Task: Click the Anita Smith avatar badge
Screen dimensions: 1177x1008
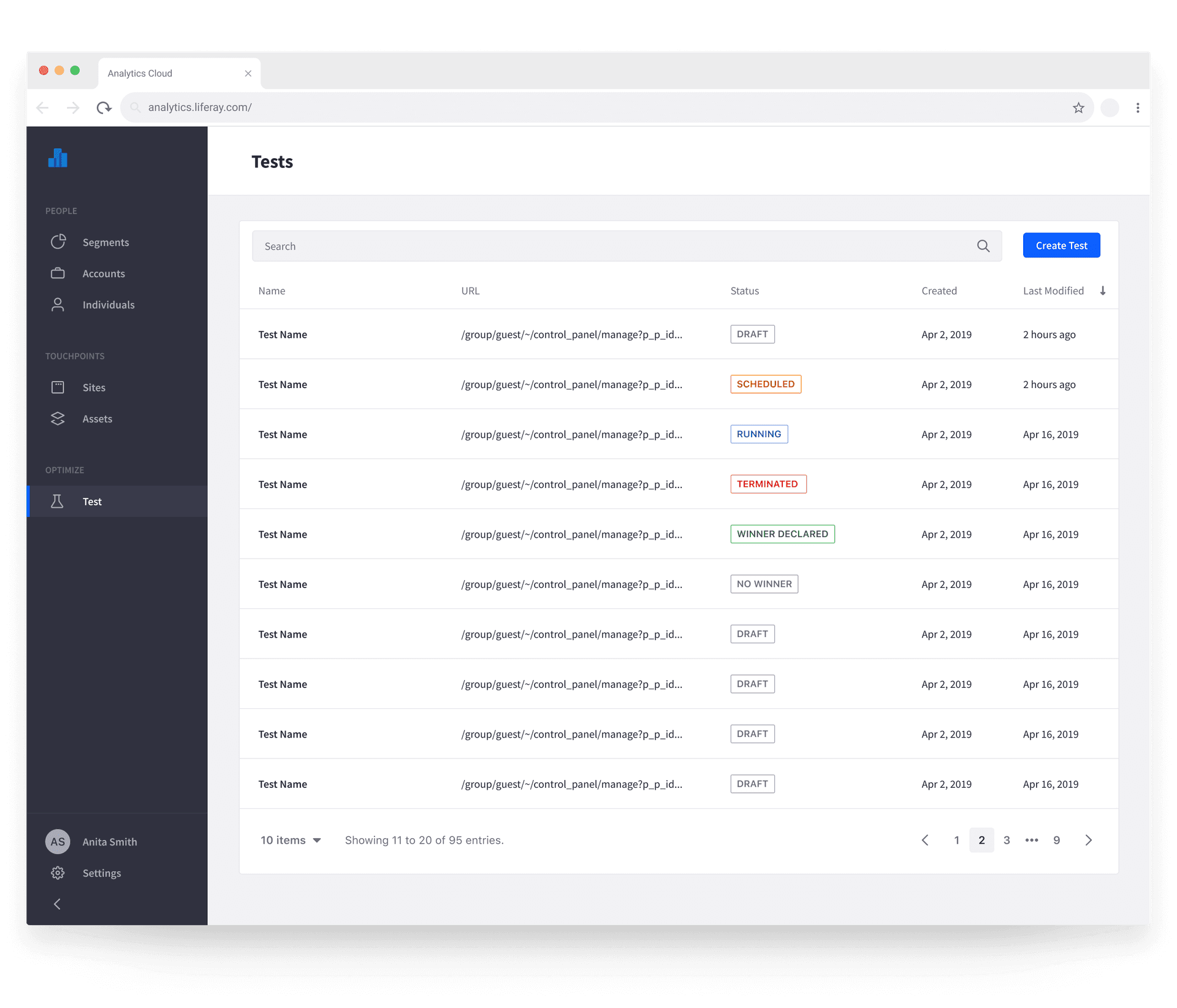Action: 58,841
